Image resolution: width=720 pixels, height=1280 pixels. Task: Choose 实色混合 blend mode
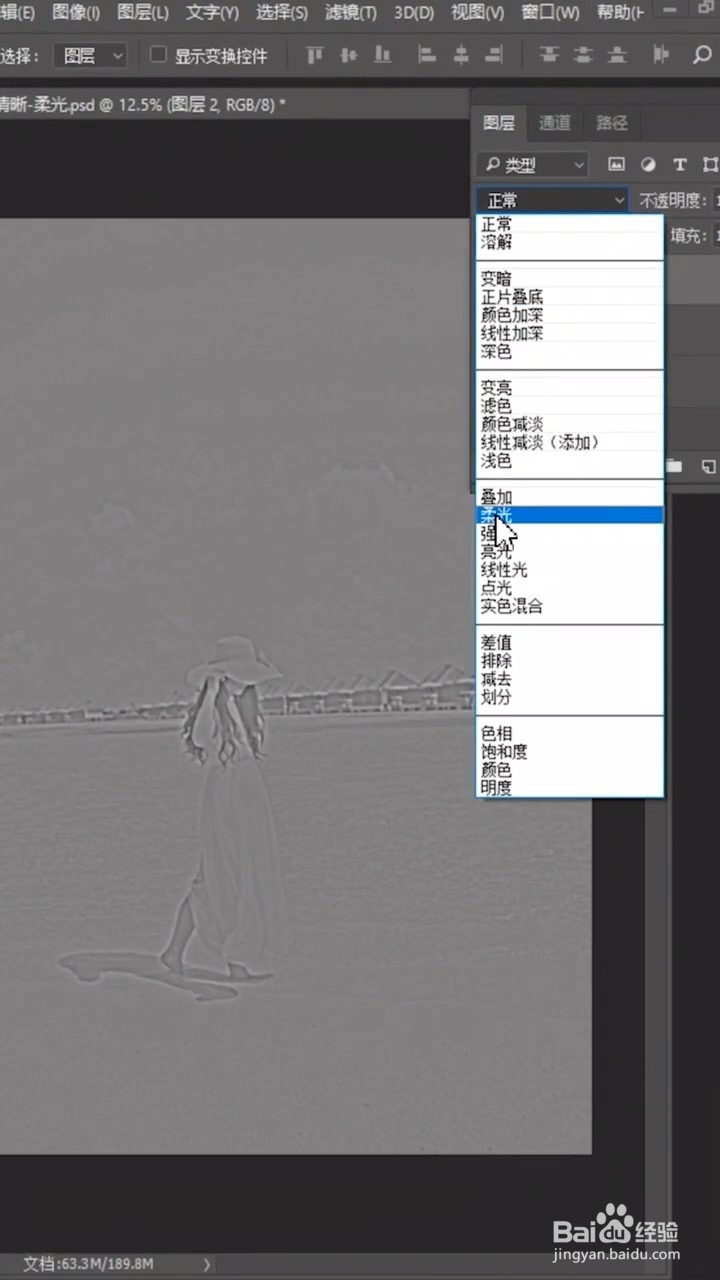(568, 606)
